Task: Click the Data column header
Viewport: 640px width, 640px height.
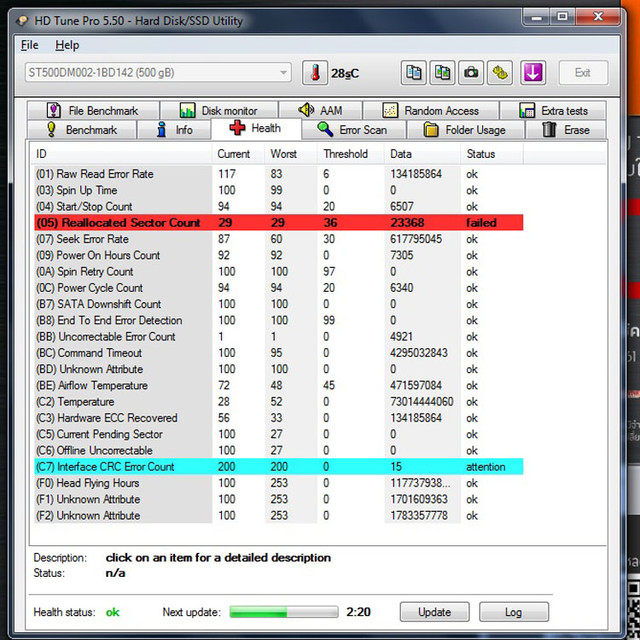Action: (422, 154)
